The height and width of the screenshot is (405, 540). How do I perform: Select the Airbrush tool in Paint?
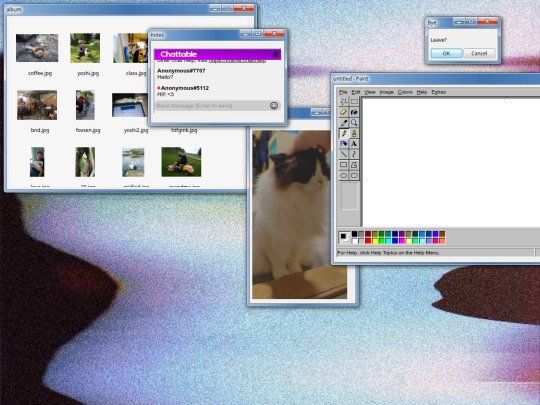(343, 144)
